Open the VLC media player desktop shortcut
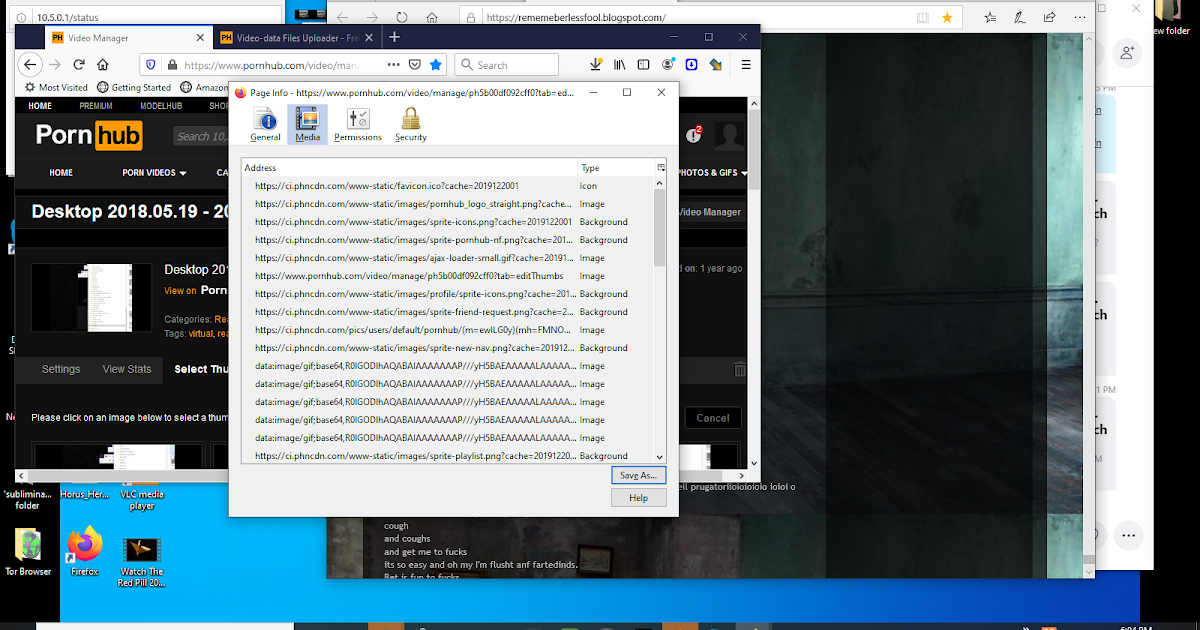Viewport: 1200px width, 630px height. [142, 498]
